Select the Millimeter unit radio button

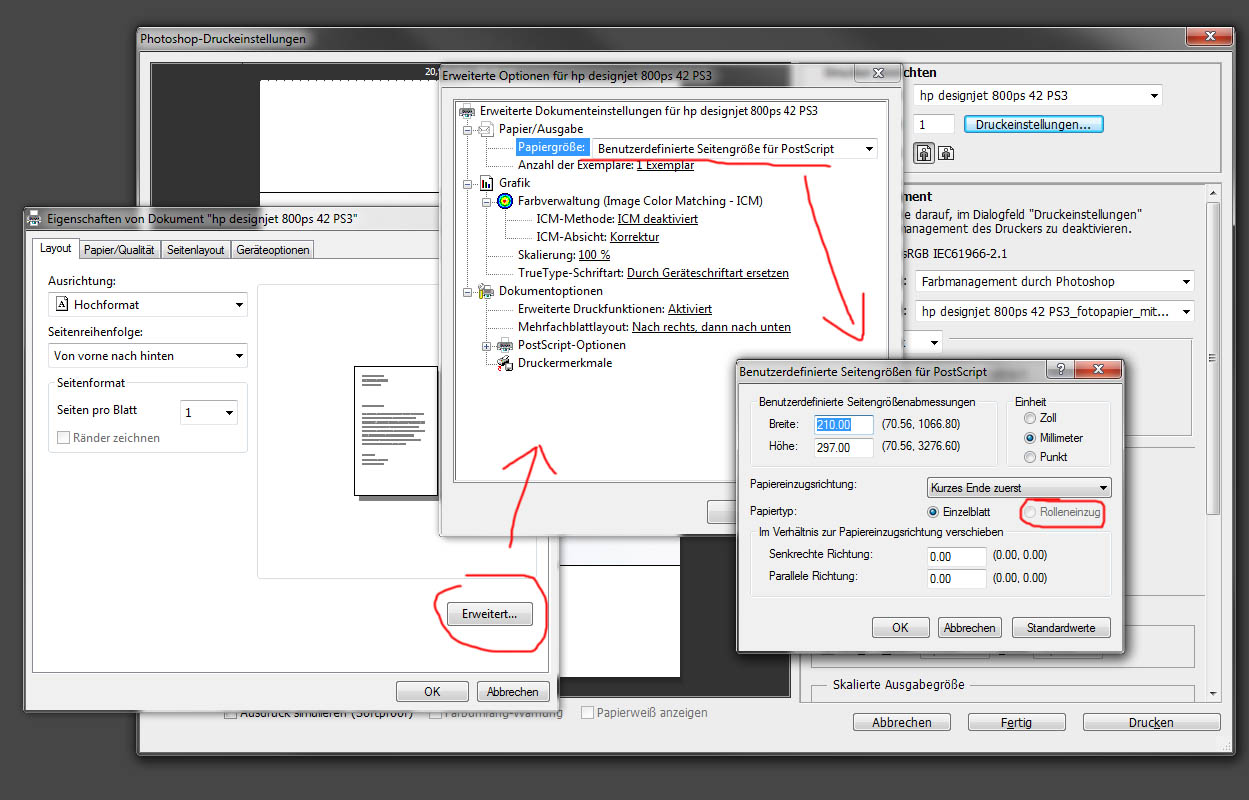(x=1031, y=438)
